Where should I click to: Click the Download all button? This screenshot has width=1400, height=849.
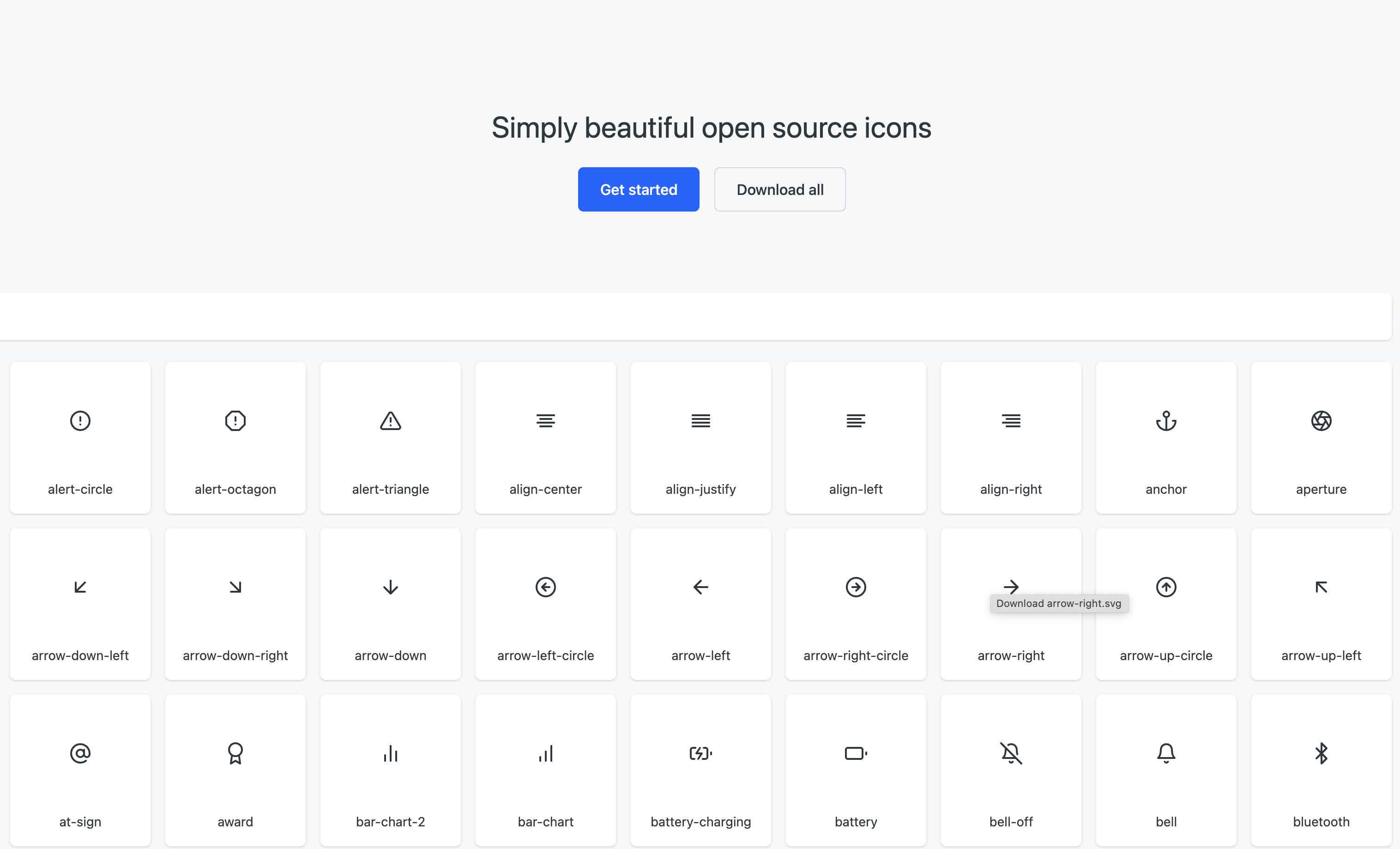(779, 189)
